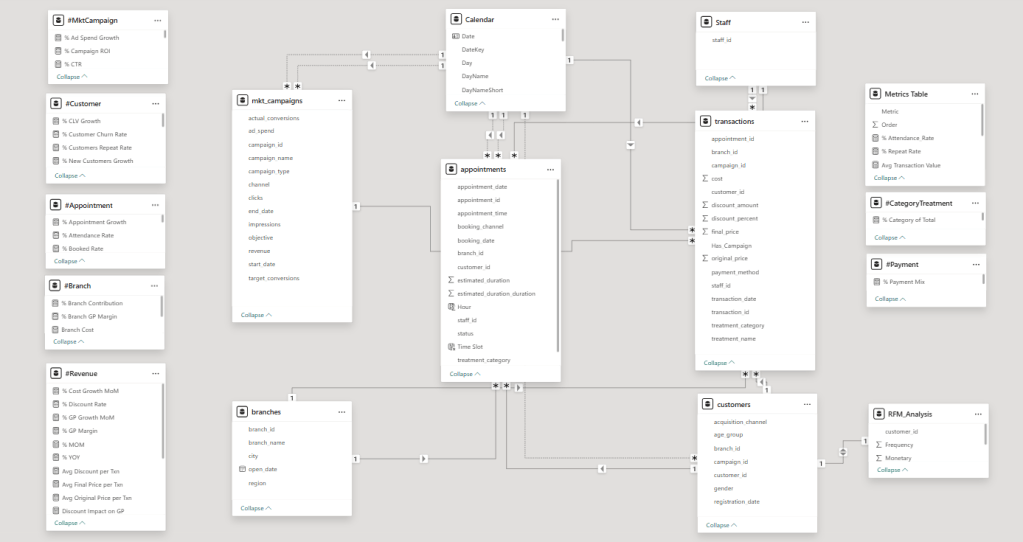
Task: Select % GP Margin measure in #Revenue
Action: click(x=82, y=431)
